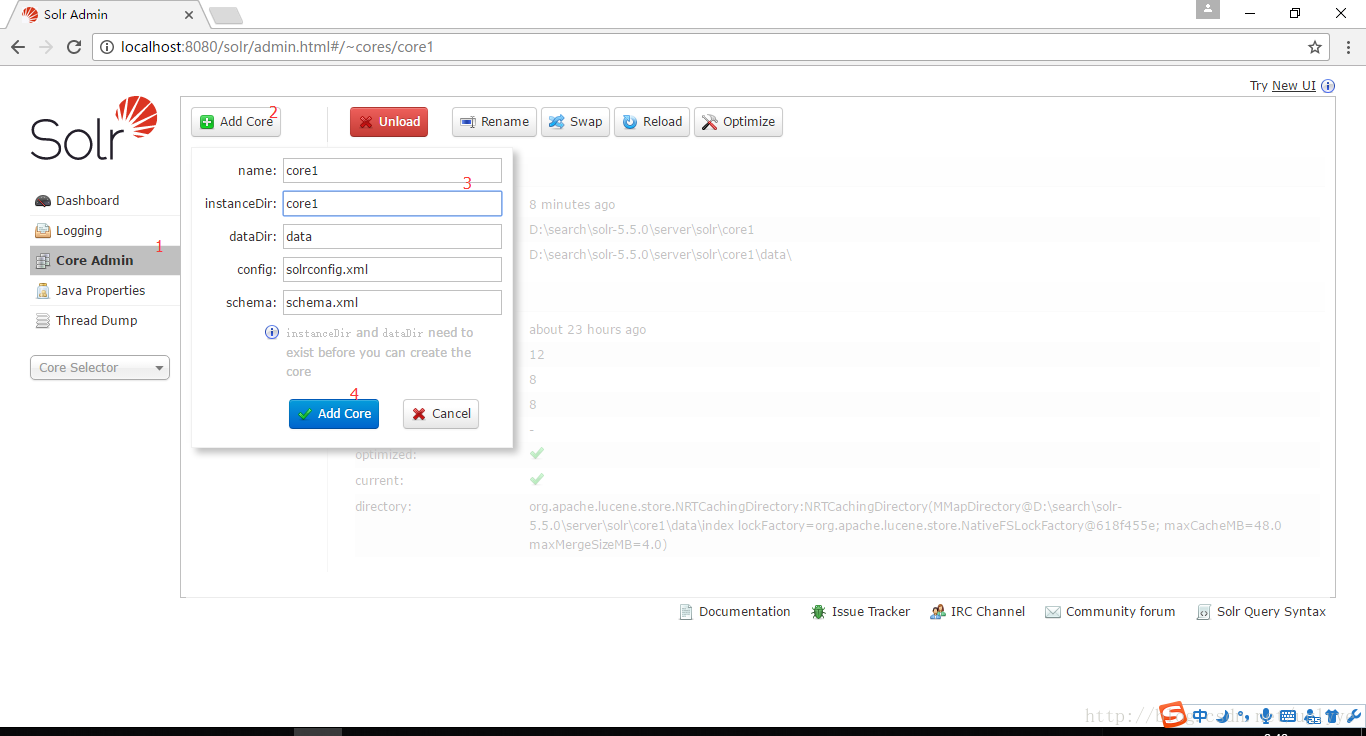1366x736 pixels.
Task: Click the Rename button icon
Action: 467,122
